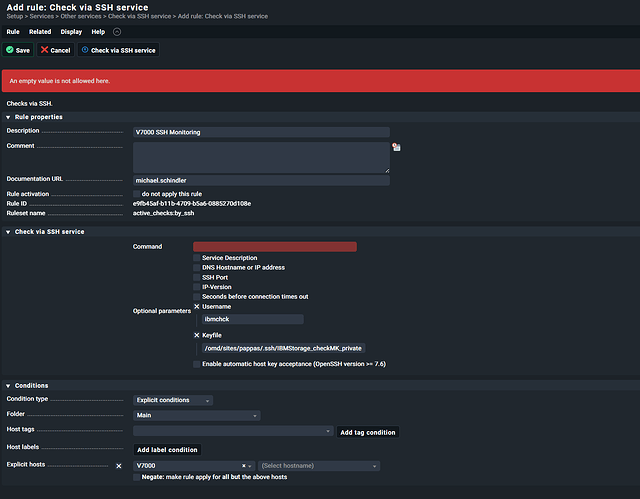Collapse the Rule properties section

[x=9, y=117]
